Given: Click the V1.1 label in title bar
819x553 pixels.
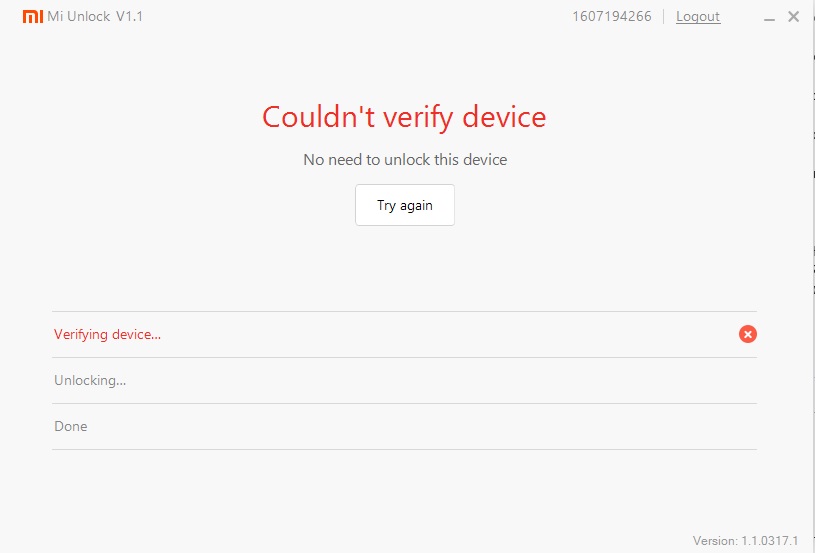Looking at the screenshot, I should point(129,17).
